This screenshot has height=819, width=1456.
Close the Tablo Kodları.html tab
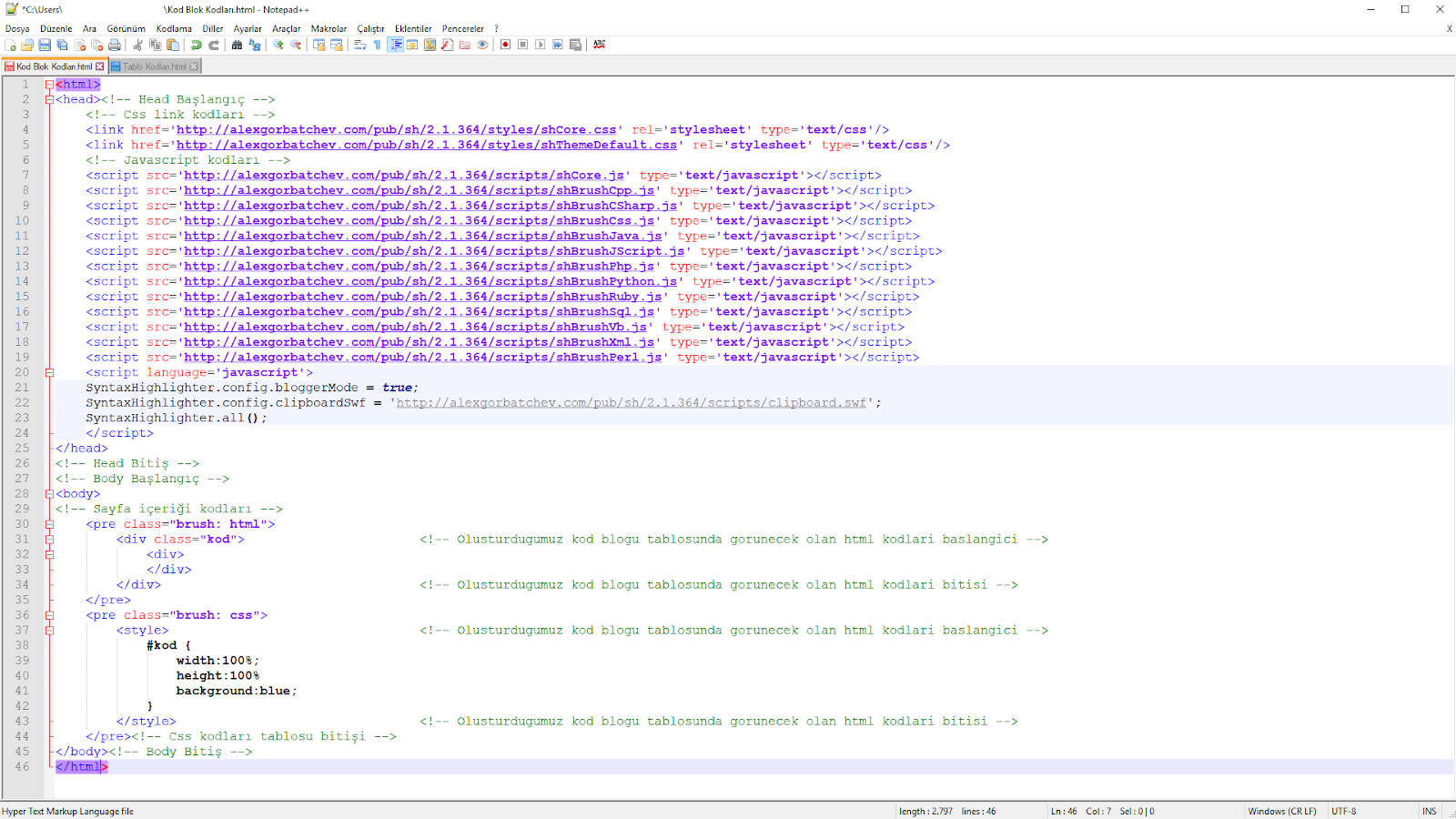click(x=194, y=66)
